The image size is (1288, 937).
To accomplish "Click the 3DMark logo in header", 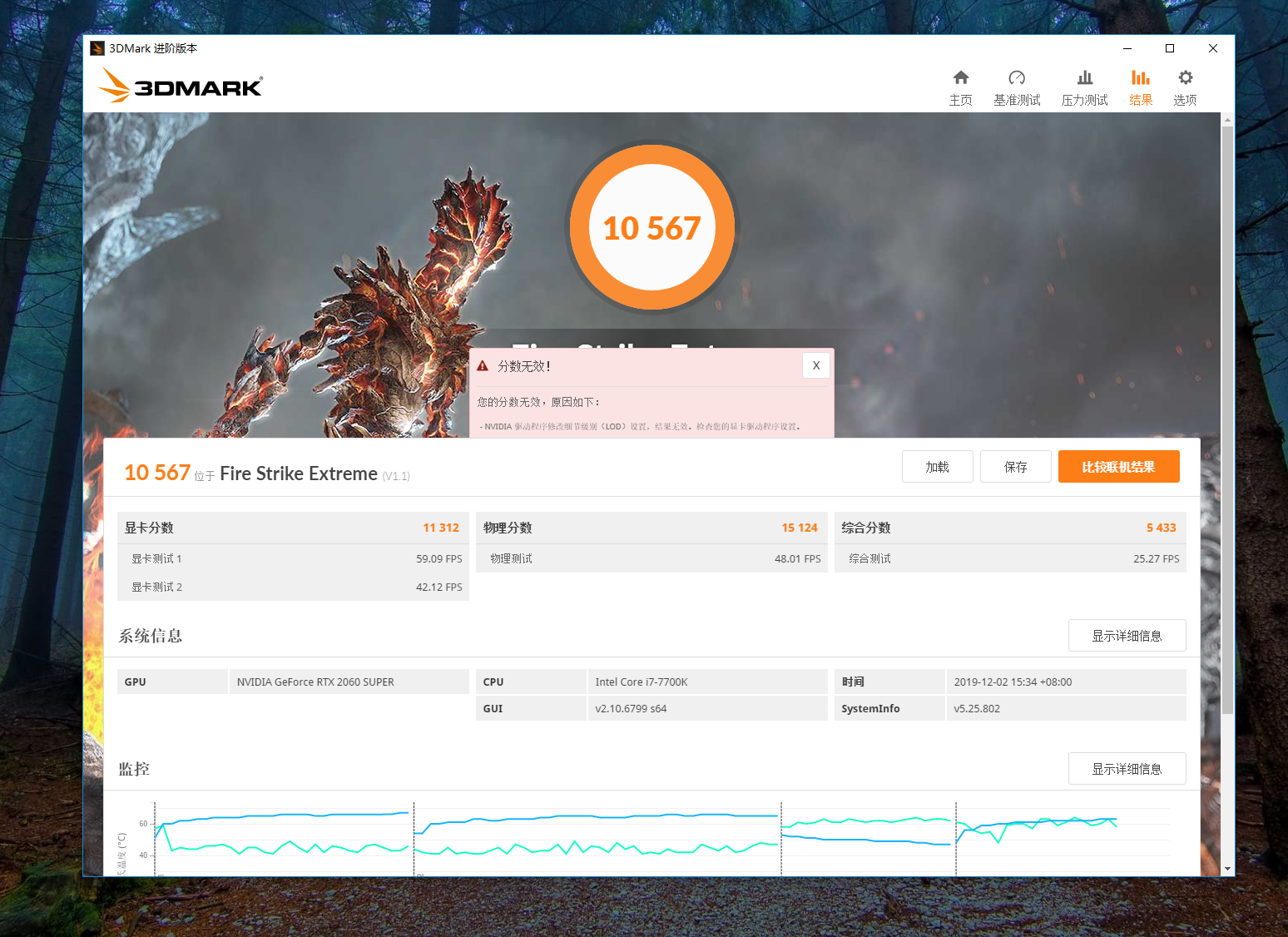I will [x=181, y=86].
